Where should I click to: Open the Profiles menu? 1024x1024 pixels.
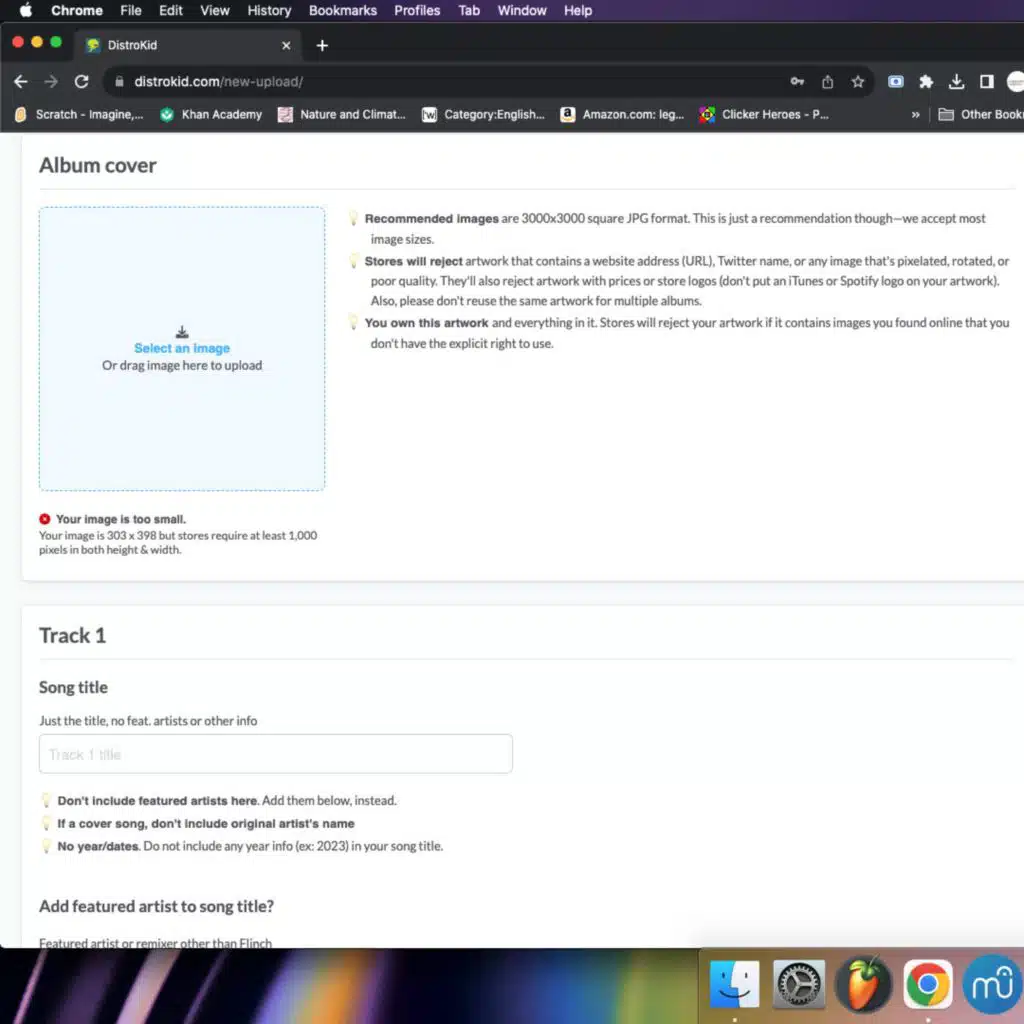[417, 11]
